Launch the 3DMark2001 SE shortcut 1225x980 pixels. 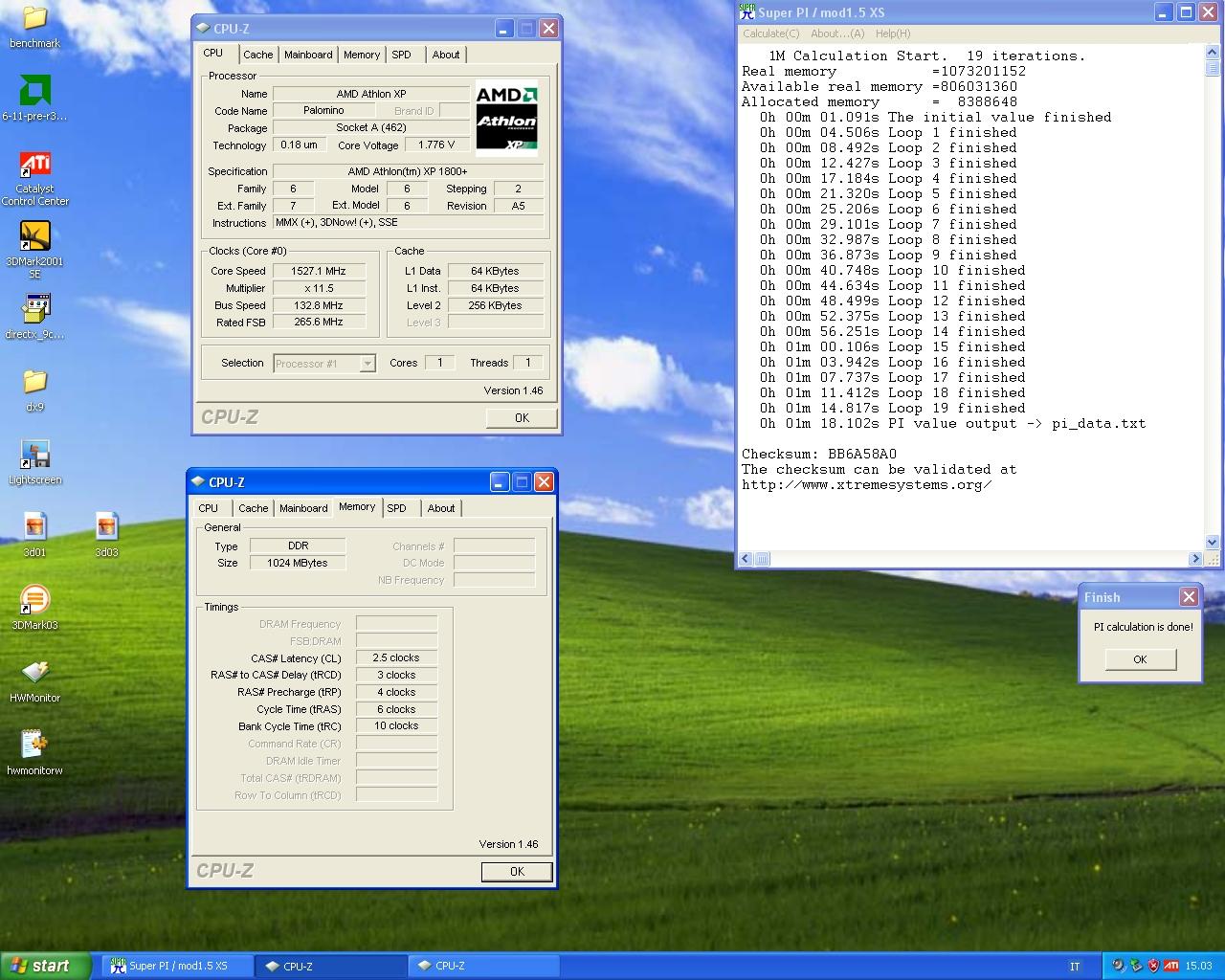(x=34, y=250)
